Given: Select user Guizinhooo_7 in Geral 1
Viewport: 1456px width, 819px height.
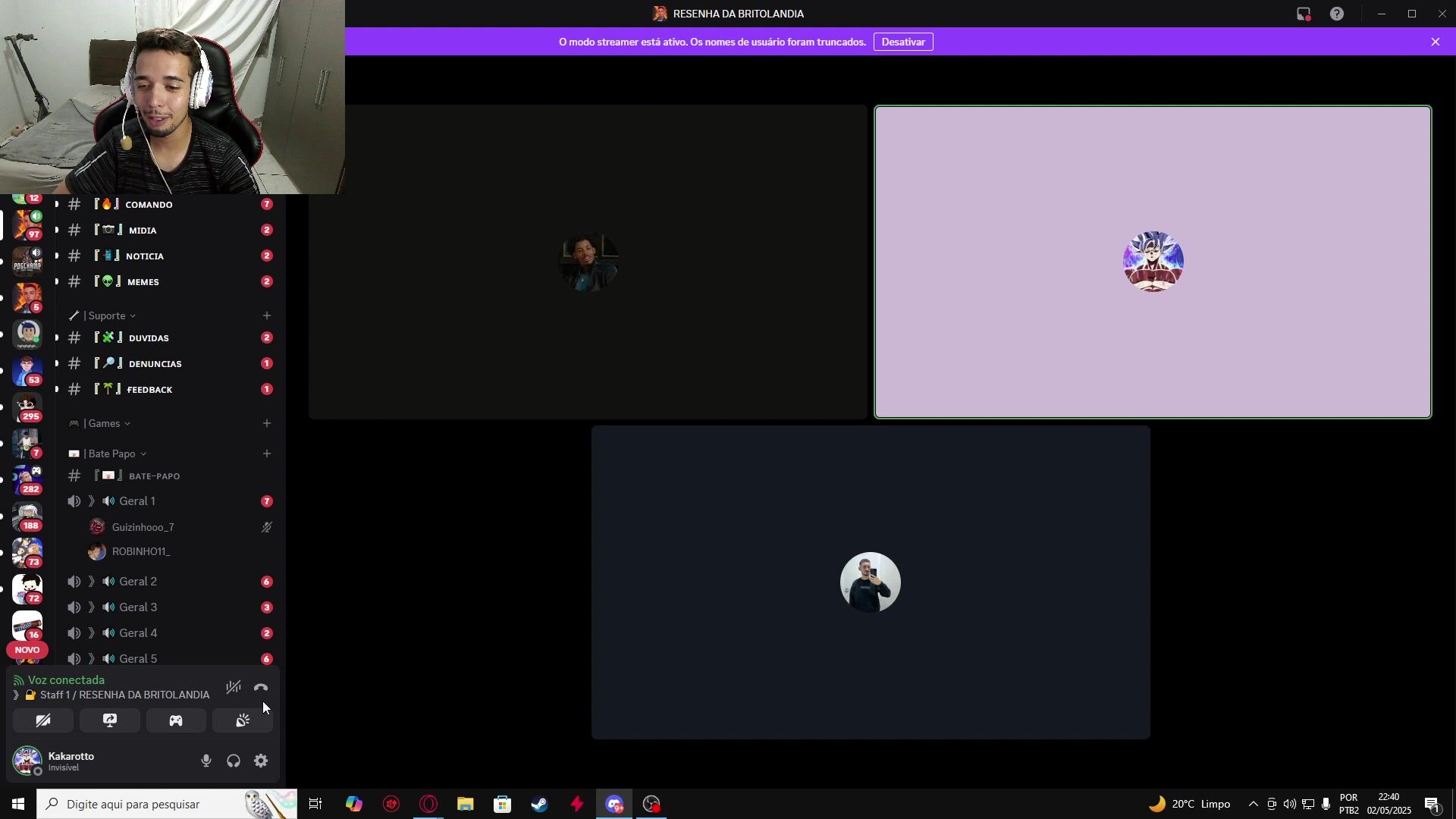Looking at the screenshot, I should pos(180,527).
